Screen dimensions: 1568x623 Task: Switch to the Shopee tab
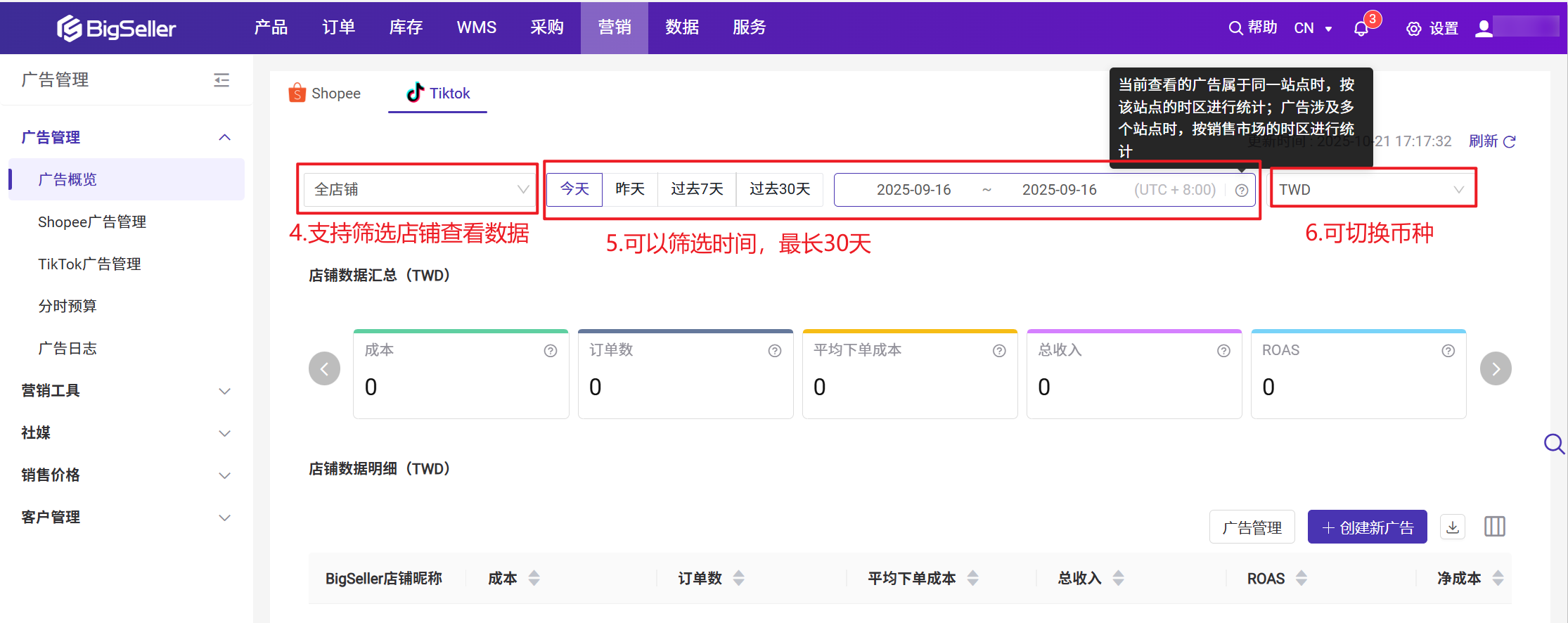coord(325,94)
